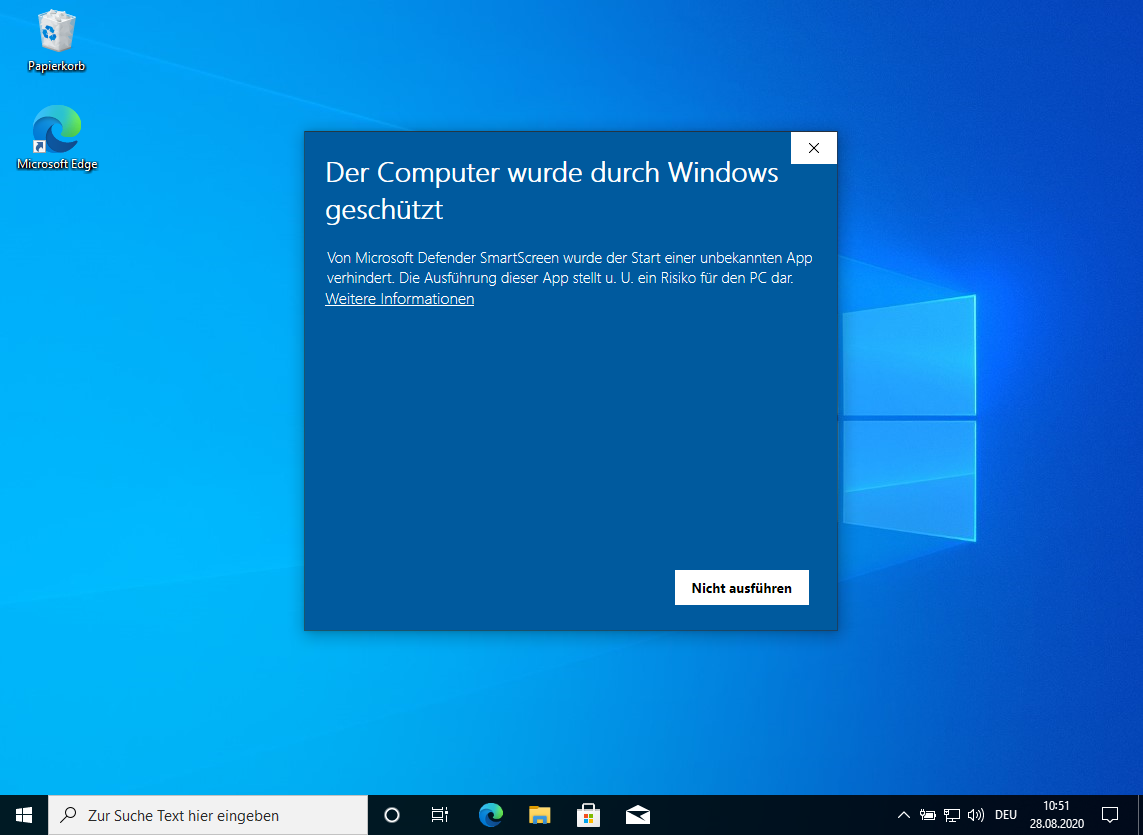Click the battery status tray icon
The width and height of the screenshot is (1143, 835).
coord(928,815)
